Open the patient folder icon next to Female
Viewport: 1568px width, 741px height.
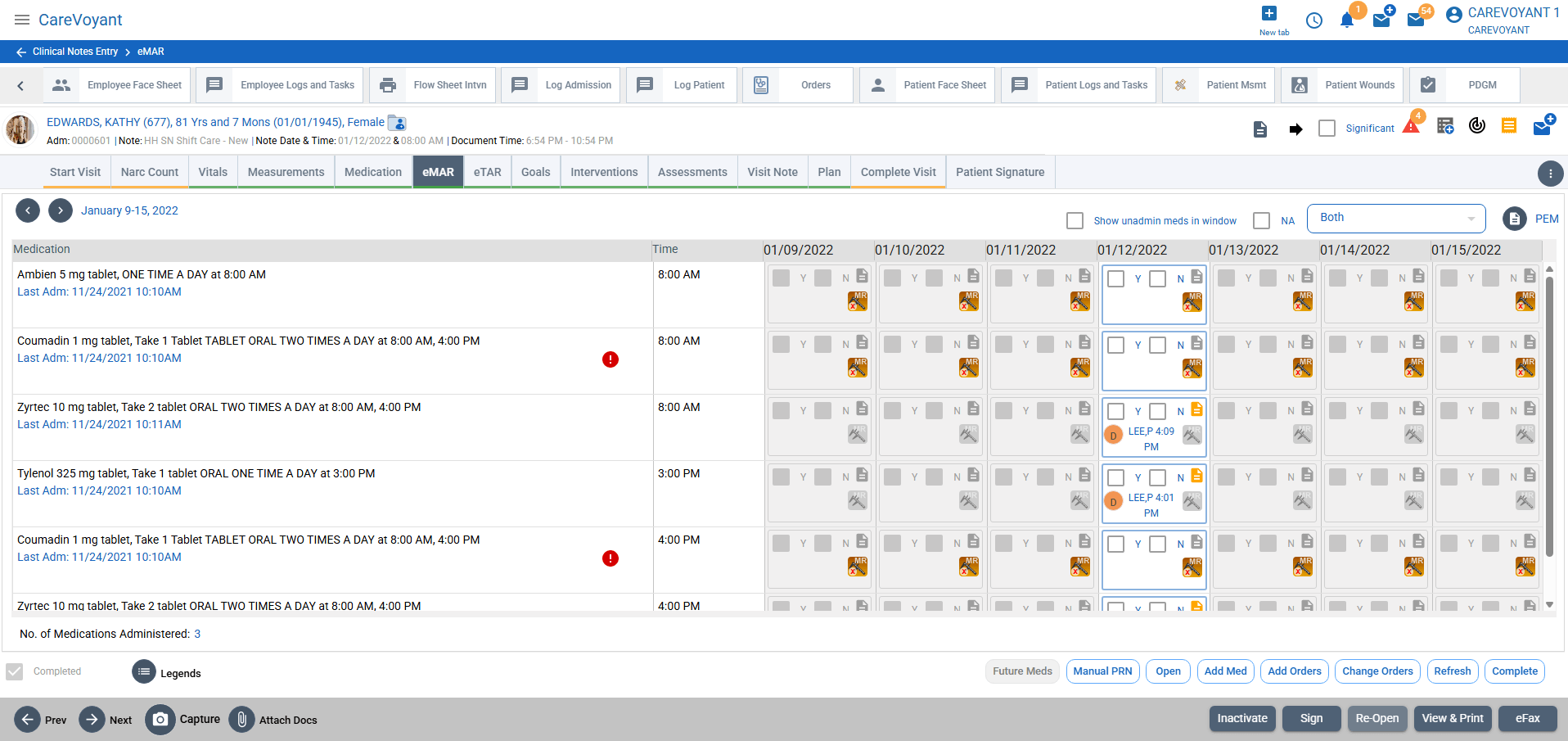pyautogui.click(x=397, y=123)
